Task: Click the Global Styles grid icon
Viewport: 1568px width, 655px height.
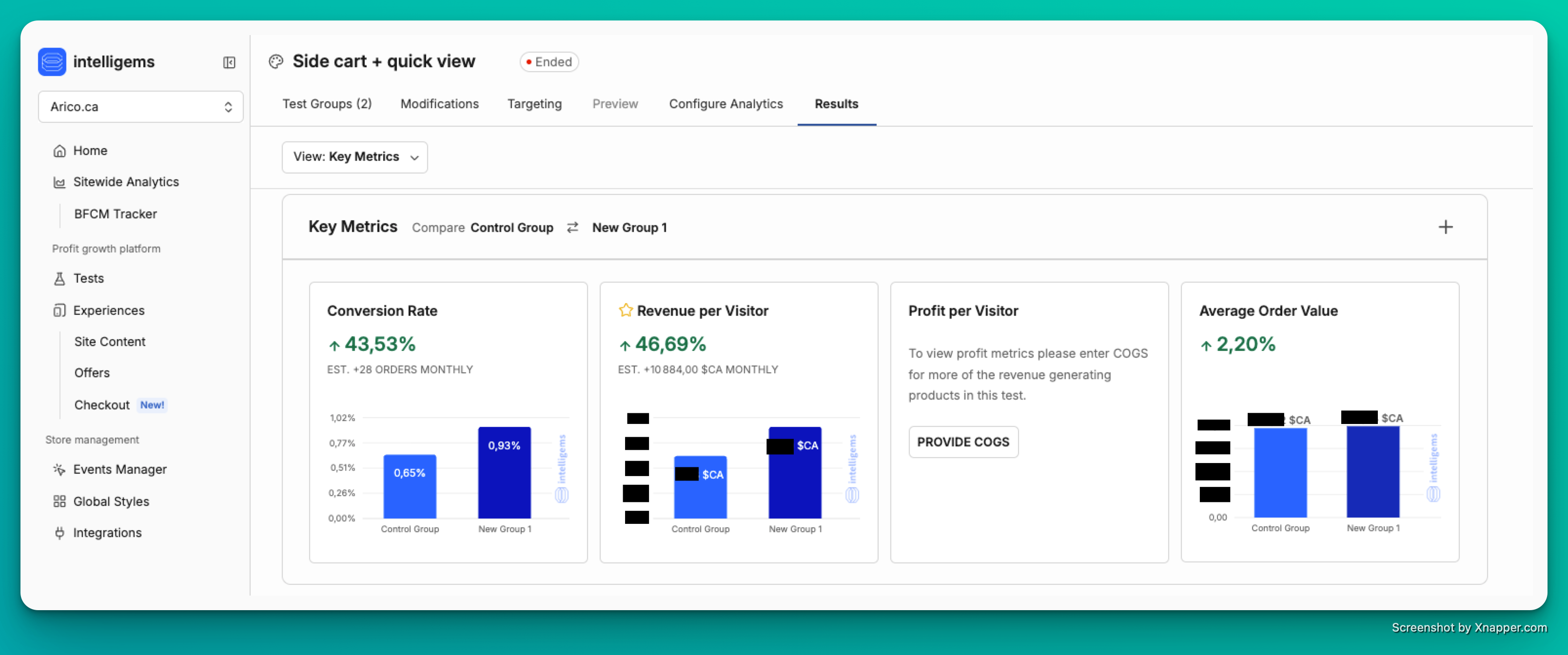Action: [x=59, y=501]
